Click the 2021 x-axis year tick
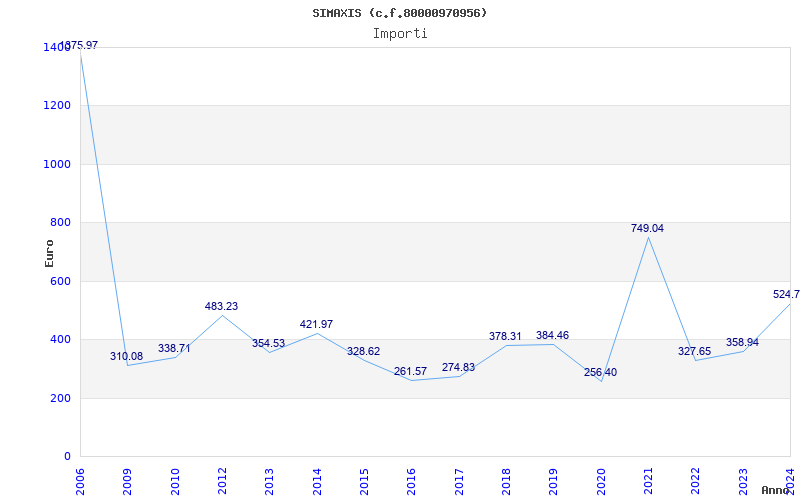This screenshot has height=500, width=800. [648, 482]
